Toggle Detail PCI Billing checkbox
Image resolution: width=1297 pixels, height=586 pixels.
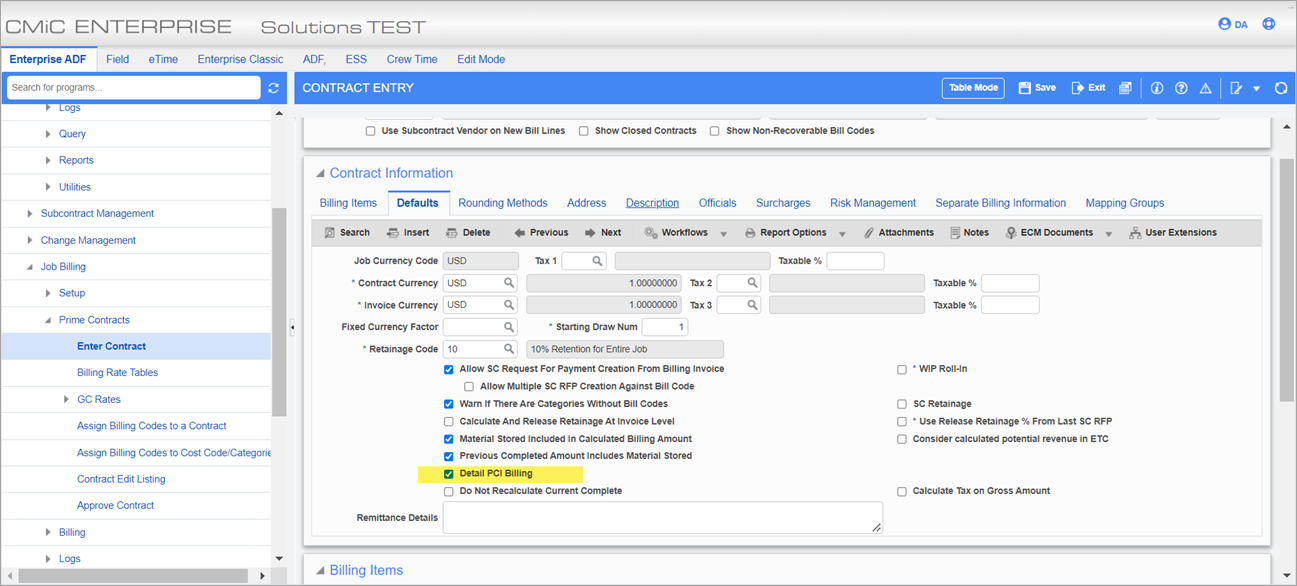(x=449, y=473)
